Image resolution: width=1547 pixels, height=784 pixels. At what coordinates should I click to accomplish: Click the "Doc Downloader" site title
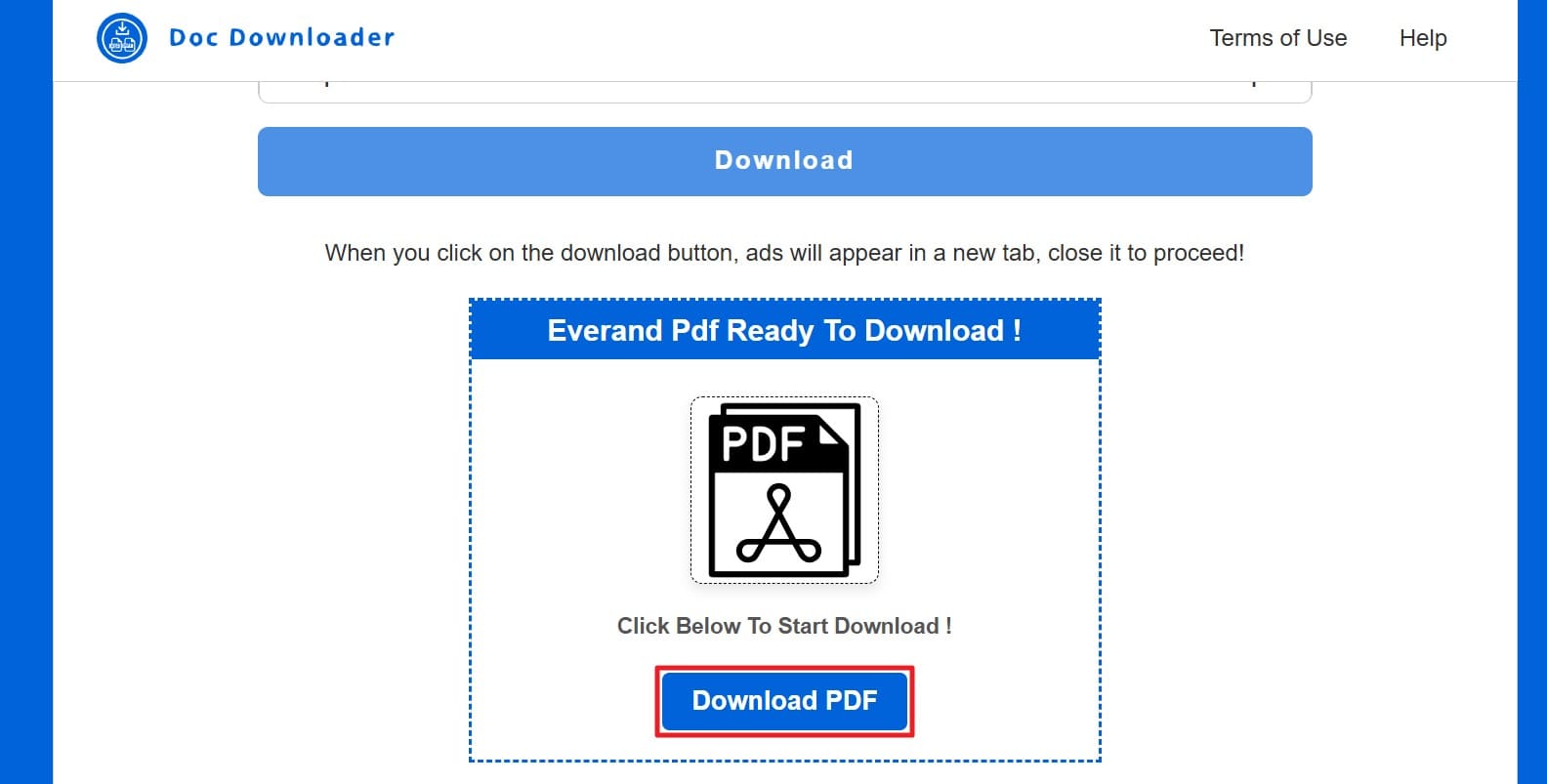[282, 38]
